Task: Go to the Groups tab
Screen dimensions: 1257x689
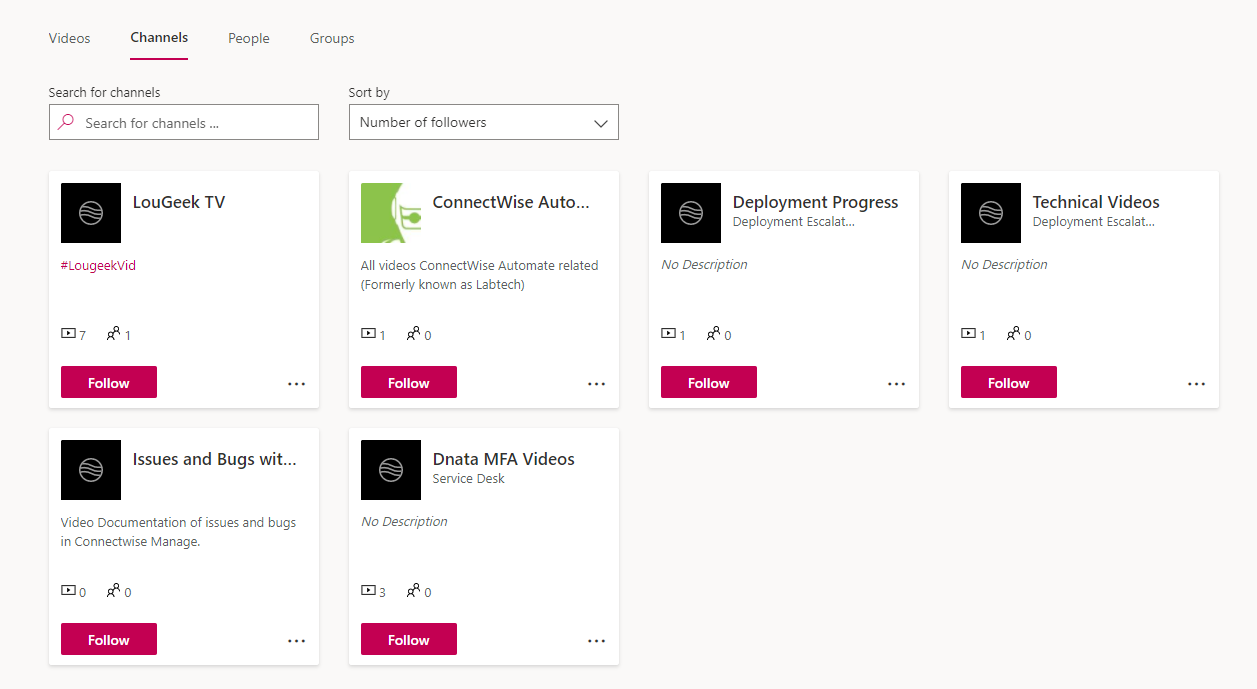Action: click(332, 38)
